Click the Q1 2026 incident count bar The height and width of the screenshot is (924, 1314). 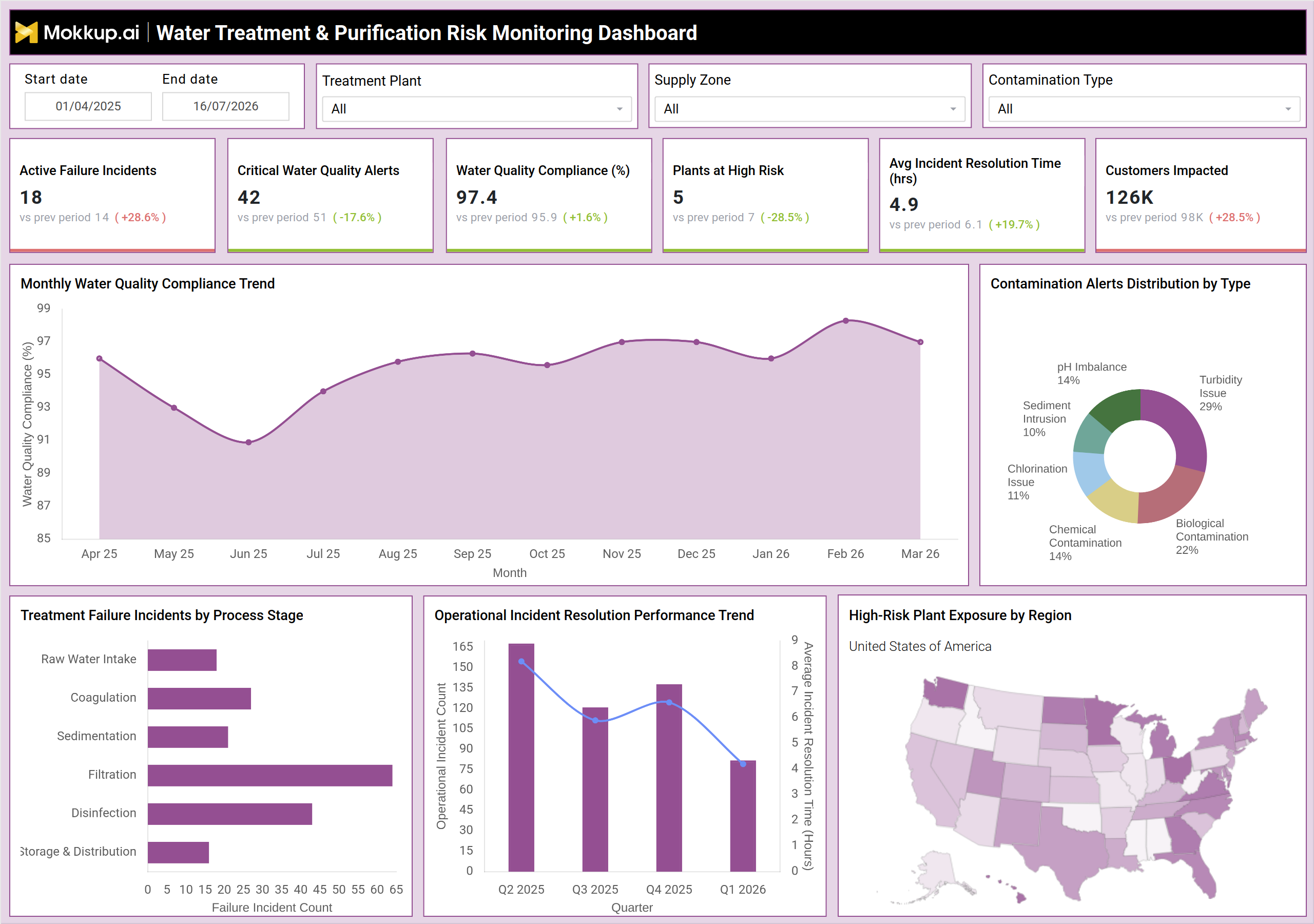pyautogui.click(x=743, y=816)
